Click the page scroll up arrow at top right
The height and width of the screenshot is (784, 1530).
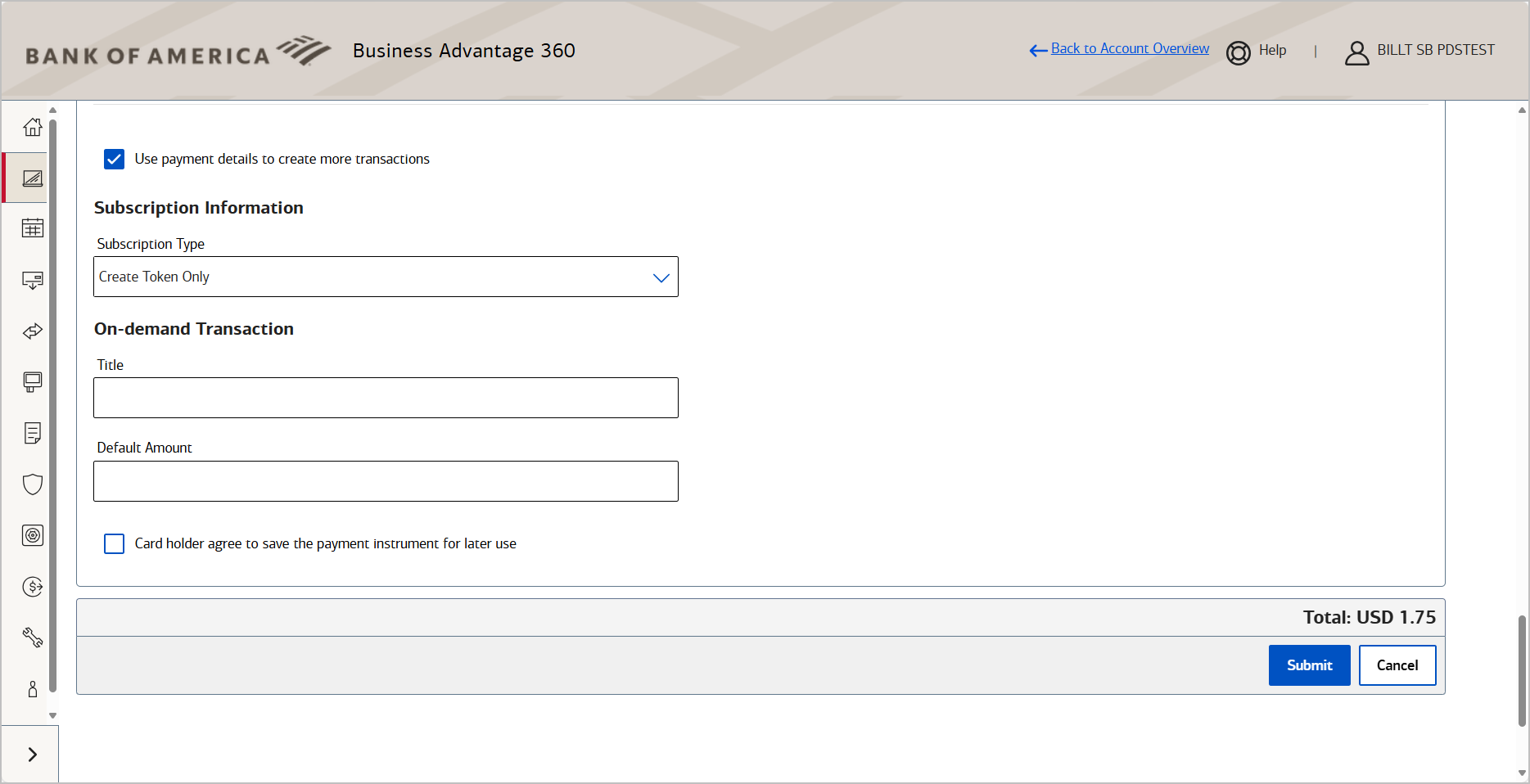[1522, 110]
